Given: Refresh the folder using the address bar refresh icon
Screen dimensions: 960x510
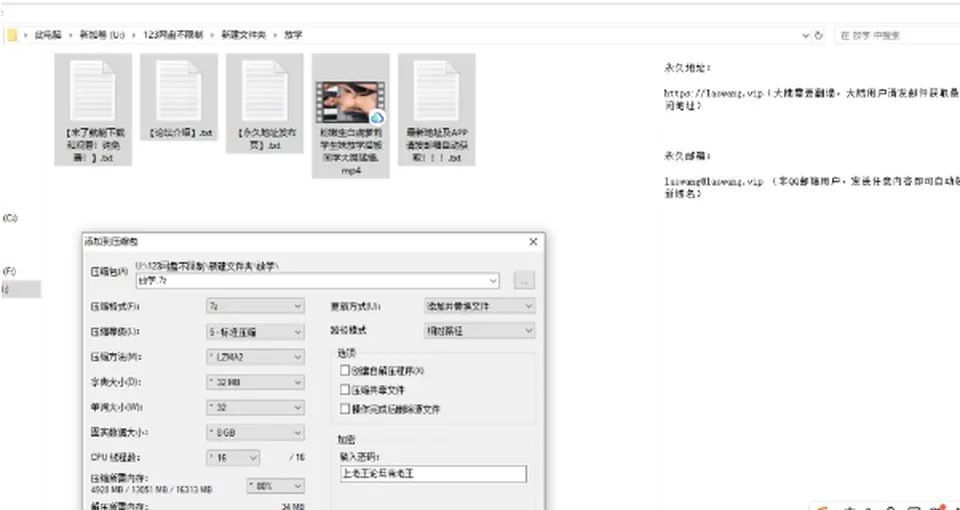Looking at the screenshot, I should pos(819,36).
